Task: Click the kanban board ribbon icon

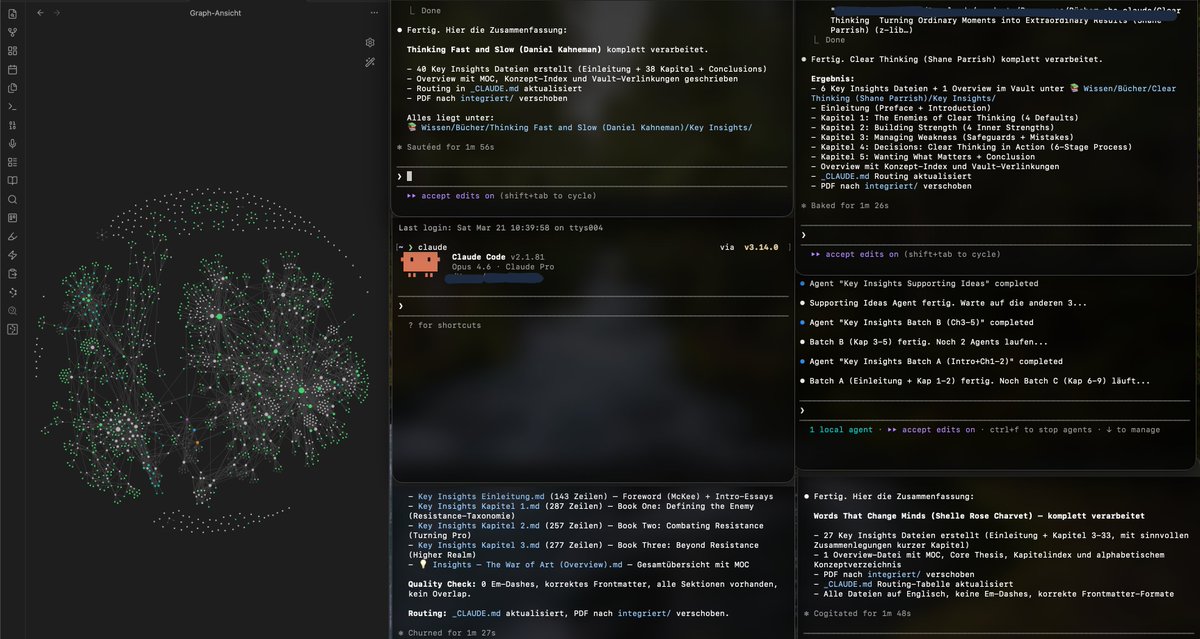Action: click(12, 217)
